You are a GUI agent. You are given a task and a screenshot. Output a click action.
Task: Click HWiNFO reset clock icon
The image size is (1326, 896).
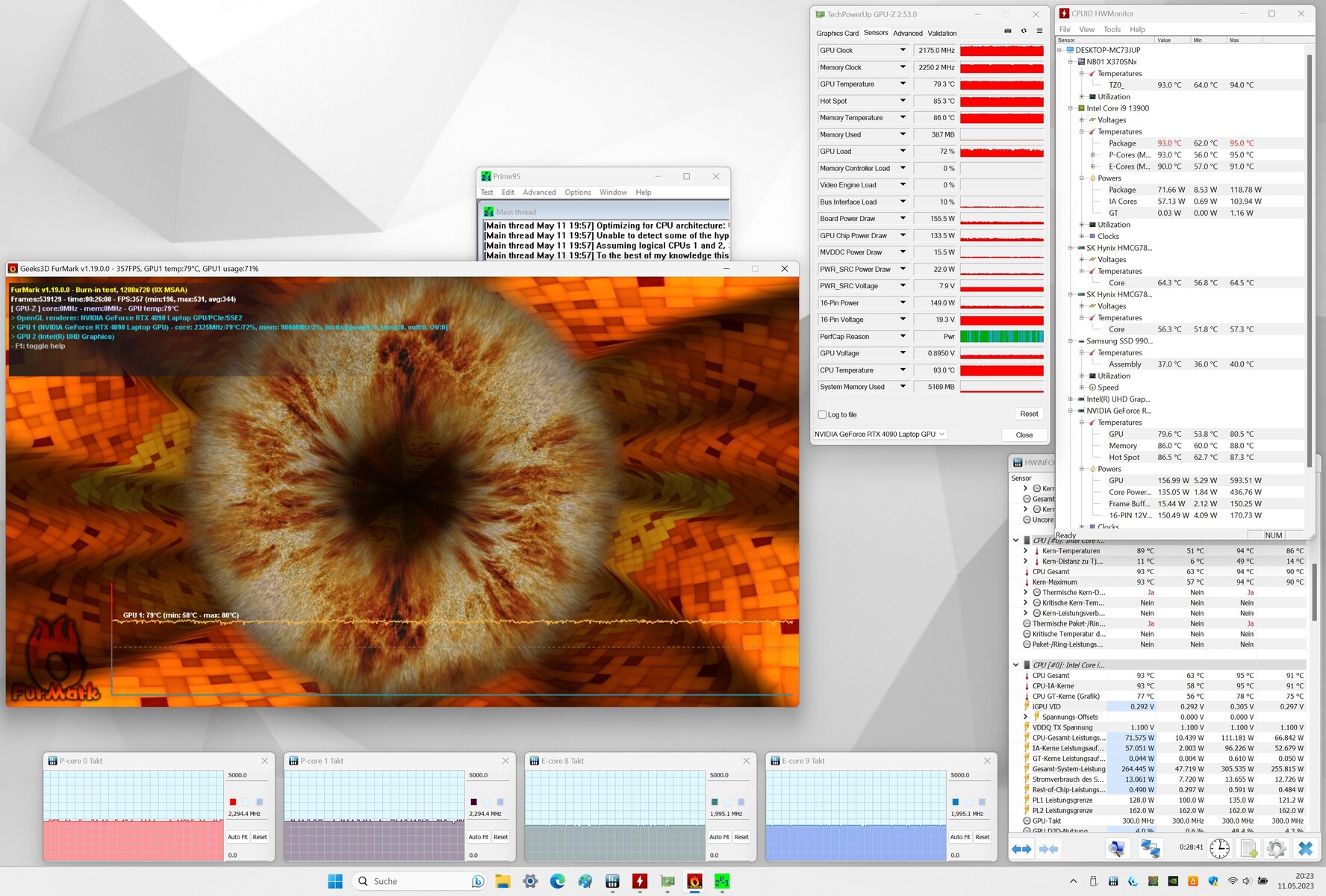1219,849
